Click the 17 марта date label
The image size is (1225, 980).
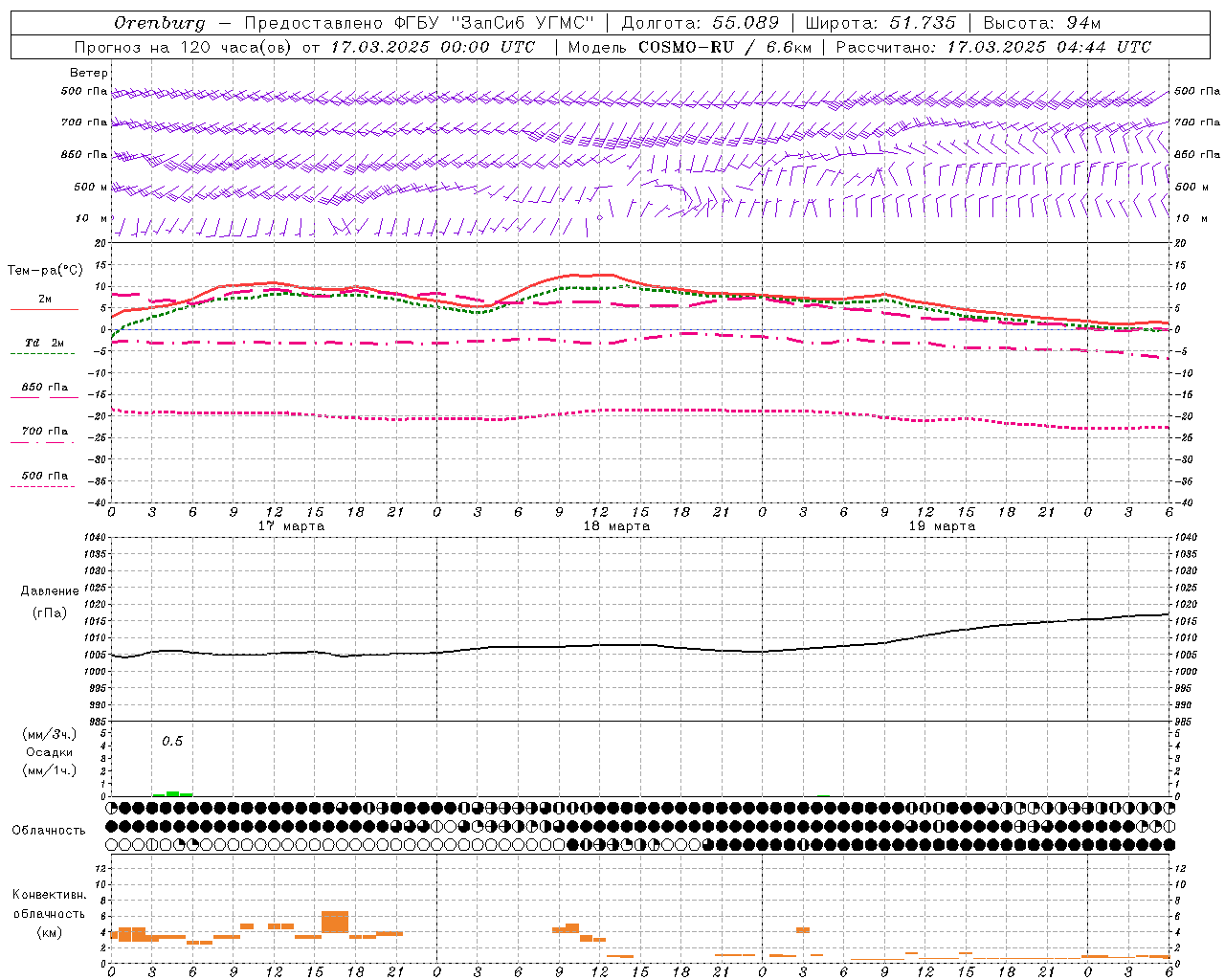291,526
